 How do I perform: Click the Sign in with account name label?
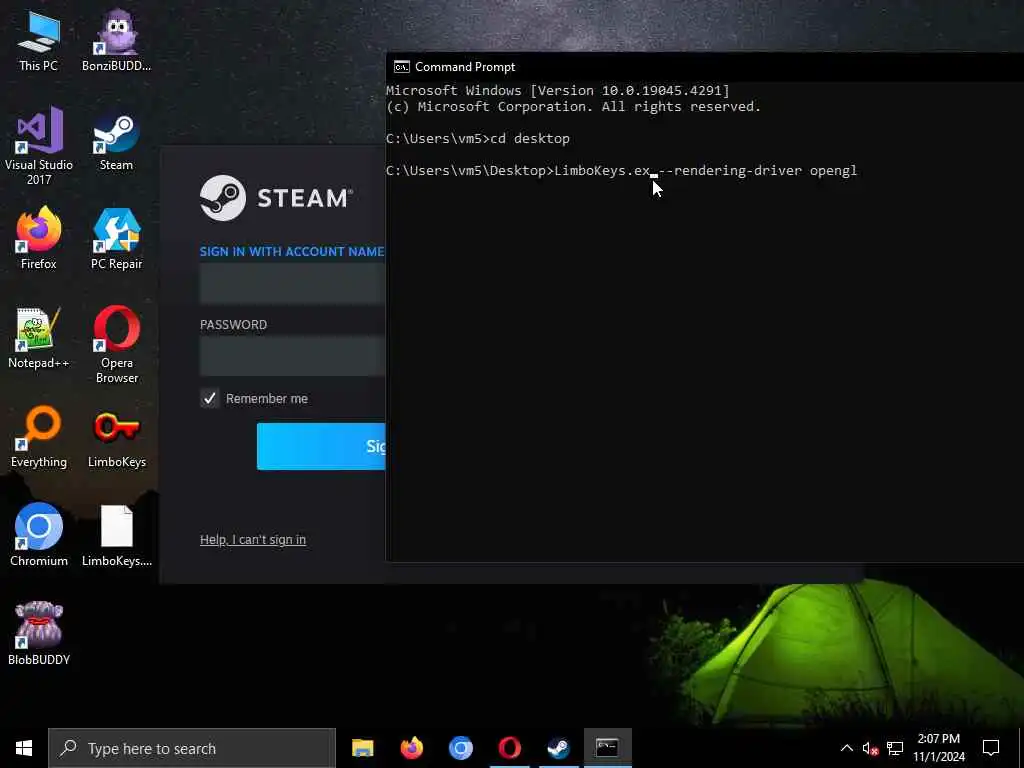(x=292, y=251)
